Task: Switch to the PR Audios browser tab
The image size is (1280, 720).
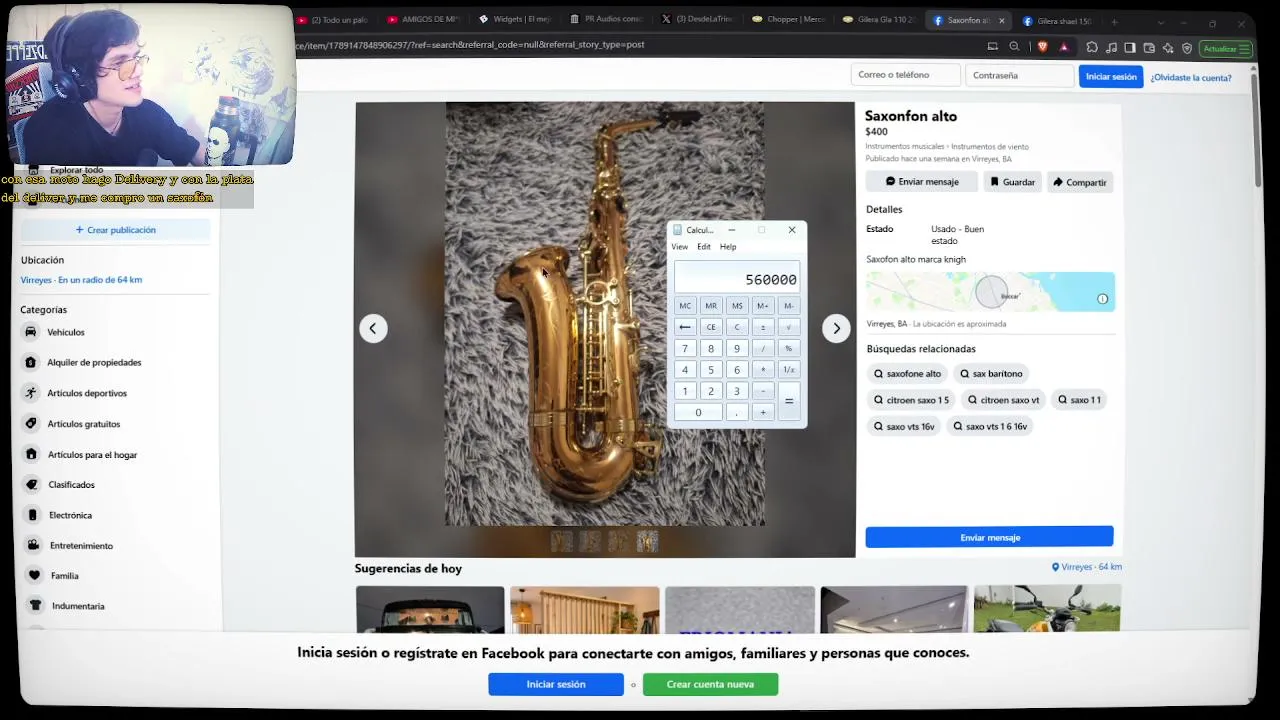Action: tap(607, 20)
